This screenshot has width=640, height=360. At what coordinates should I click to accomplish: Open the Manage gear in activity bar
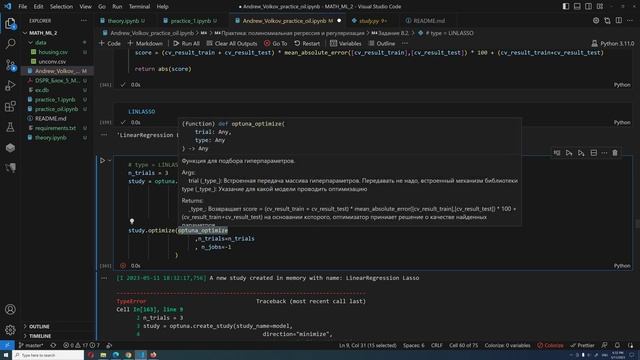10,329
